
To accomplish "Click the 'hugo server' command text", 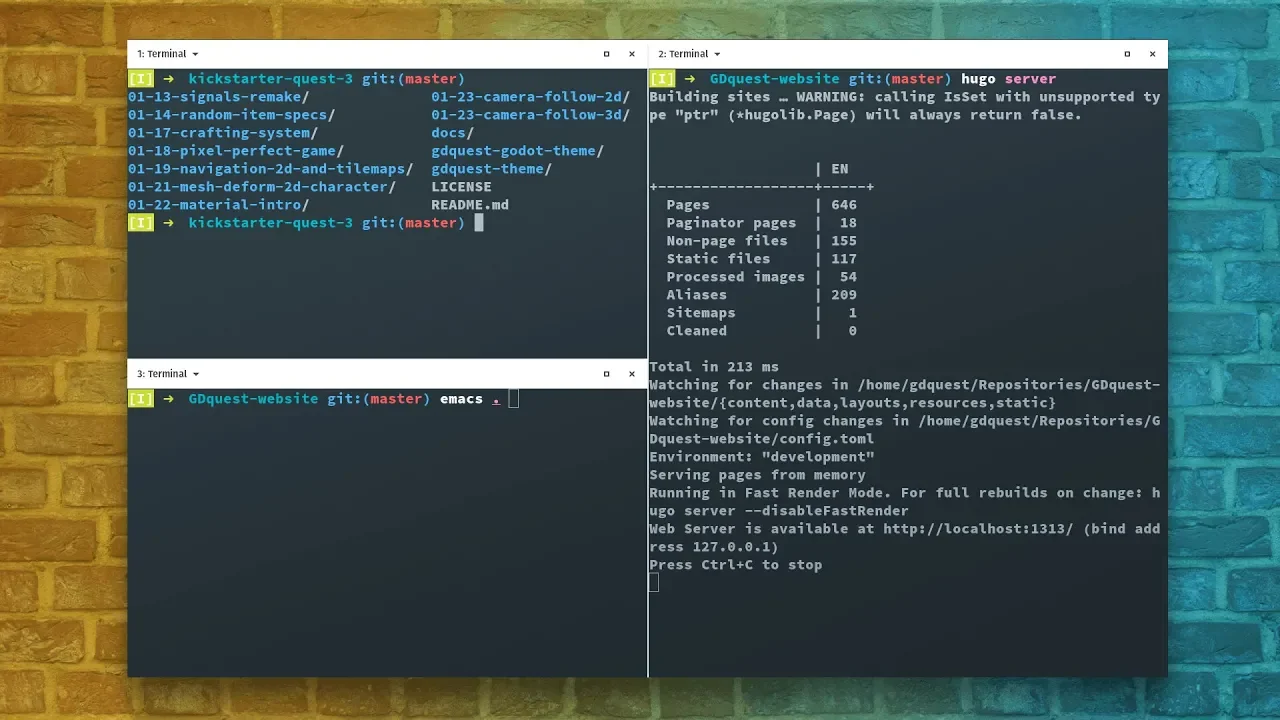I will [1008, 79].
